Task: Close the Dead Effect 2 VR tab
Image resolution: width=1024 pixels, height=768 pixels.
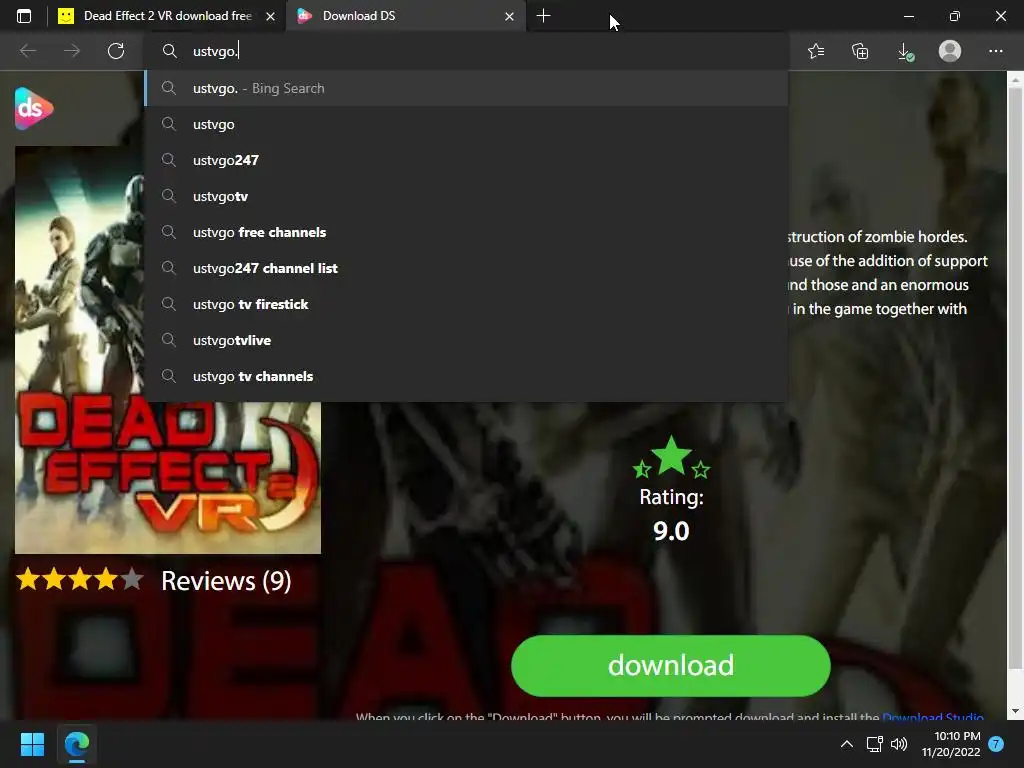Action: (270, 16)
